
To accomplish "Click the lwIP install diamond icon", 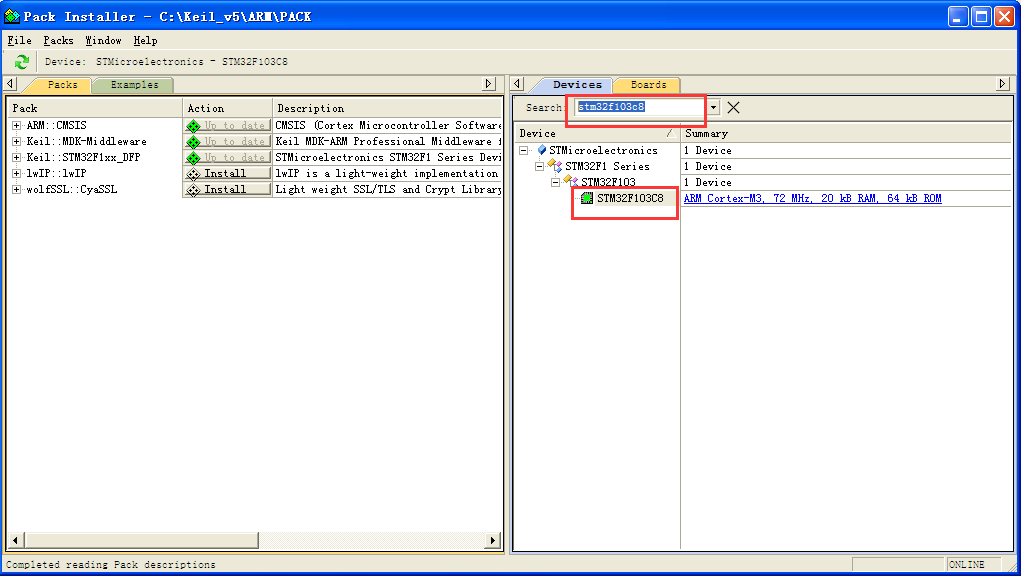I will (x=193, y=174).
